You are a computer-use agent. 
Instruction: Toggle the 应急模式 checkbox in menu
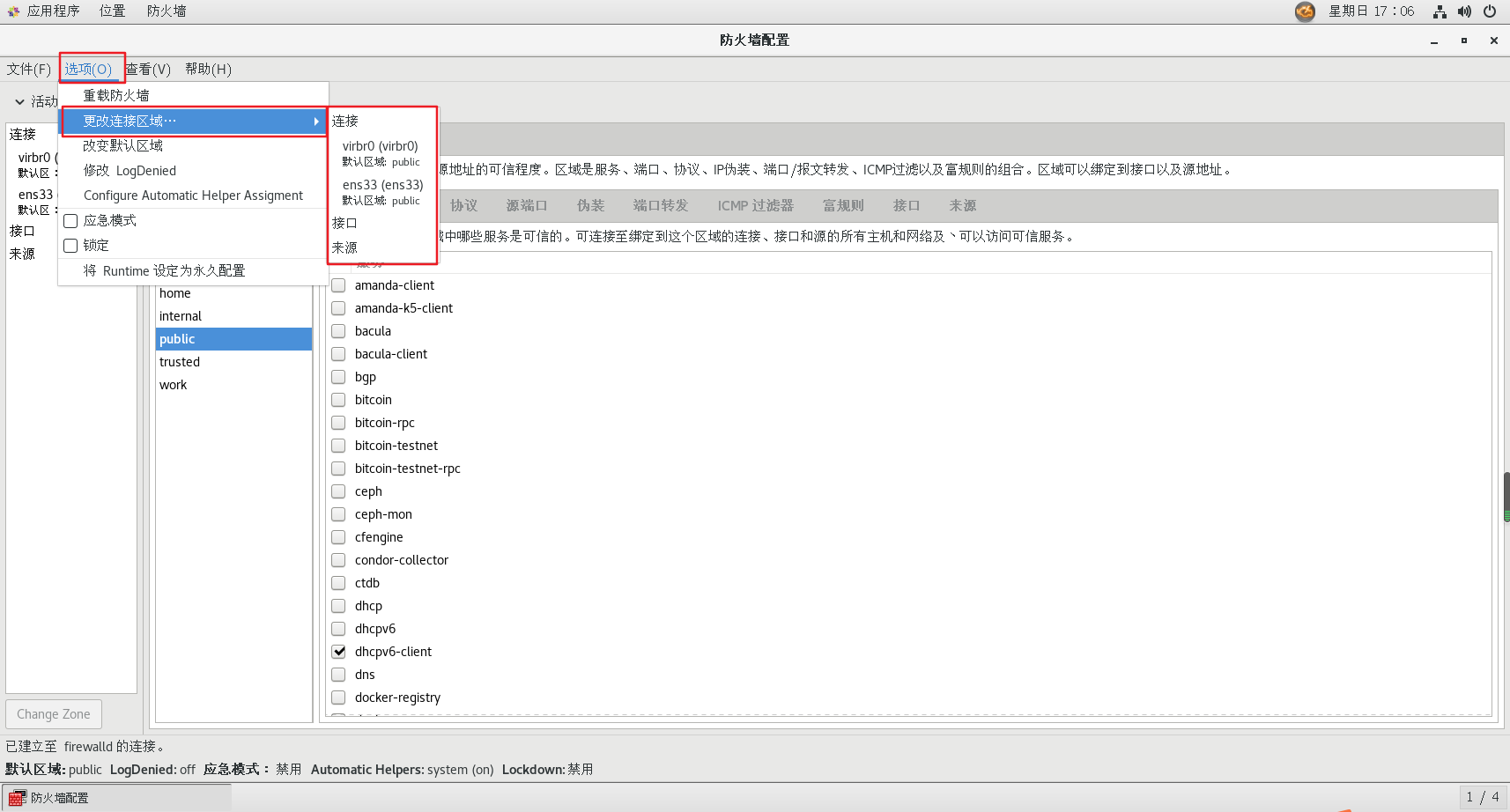point(70,221)
